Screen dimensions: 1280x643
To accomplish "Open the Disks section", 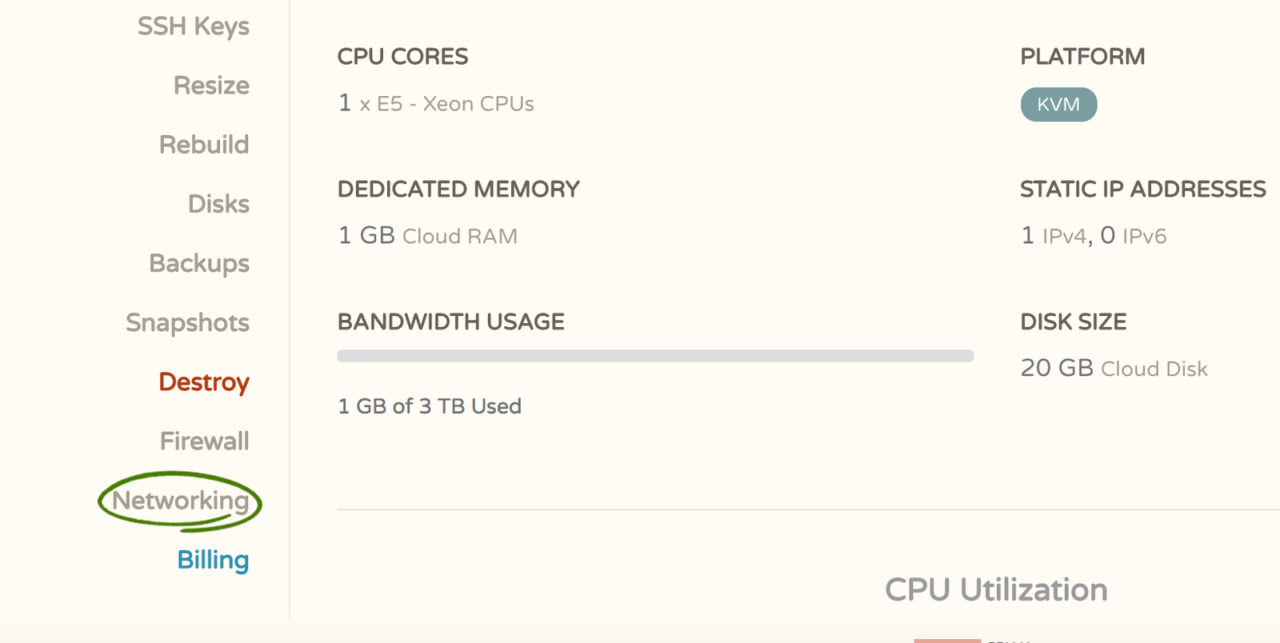I will click(x=218, y=204).
